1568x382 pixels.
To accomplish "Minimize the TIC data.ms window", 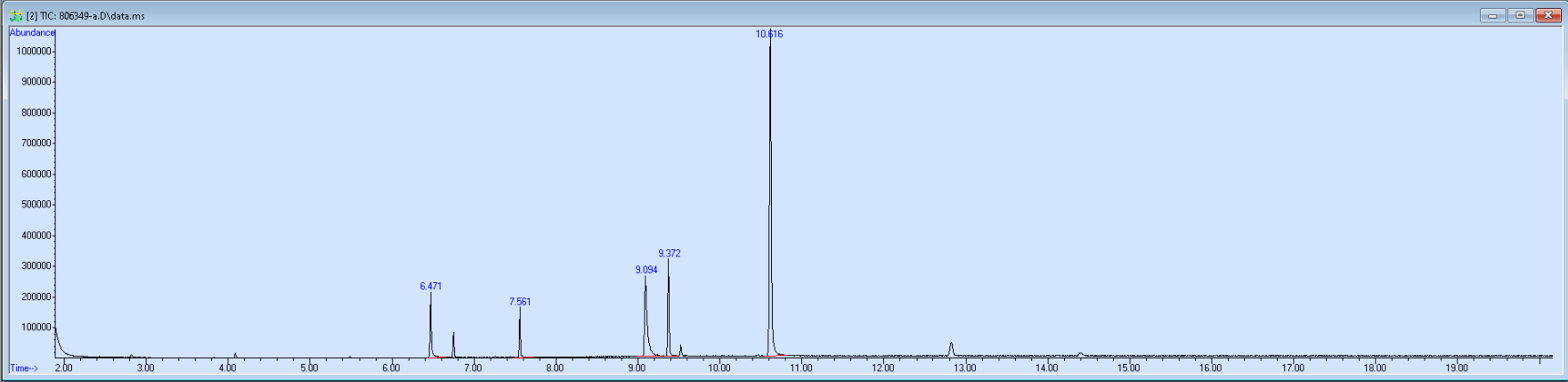I will click(x=1492, y=15).
